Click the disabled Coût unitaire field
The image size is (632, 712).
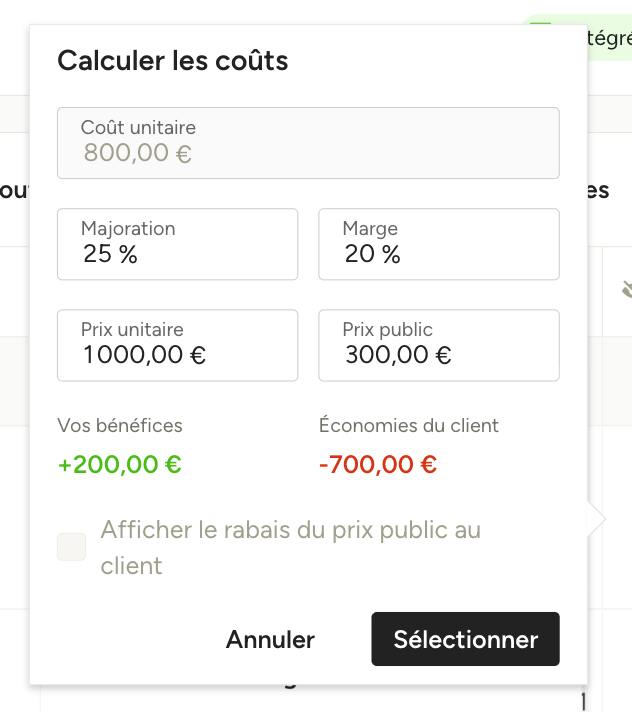308,143
